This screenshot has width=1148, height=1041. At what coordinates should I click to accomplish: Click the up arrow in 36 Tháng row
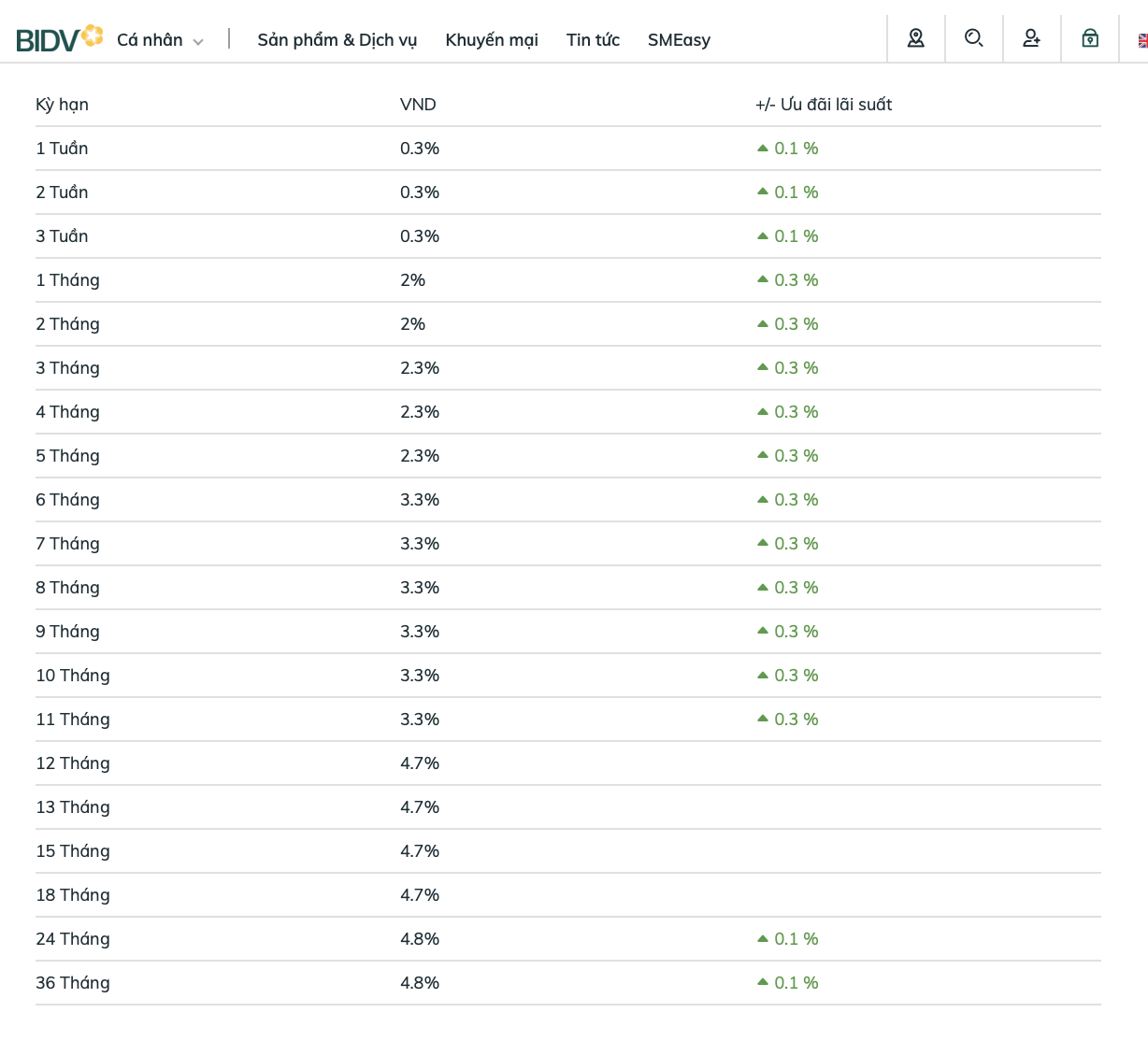pyautogui.click(x=763, y=982)
